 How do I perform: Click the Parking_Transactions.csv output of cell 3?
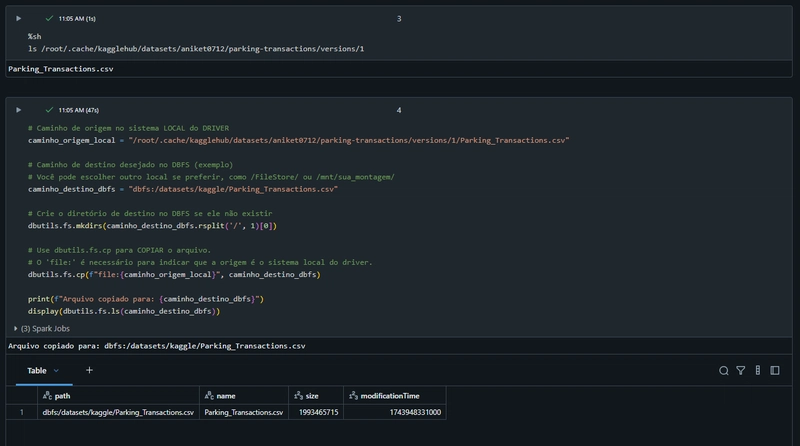point(61,69)
